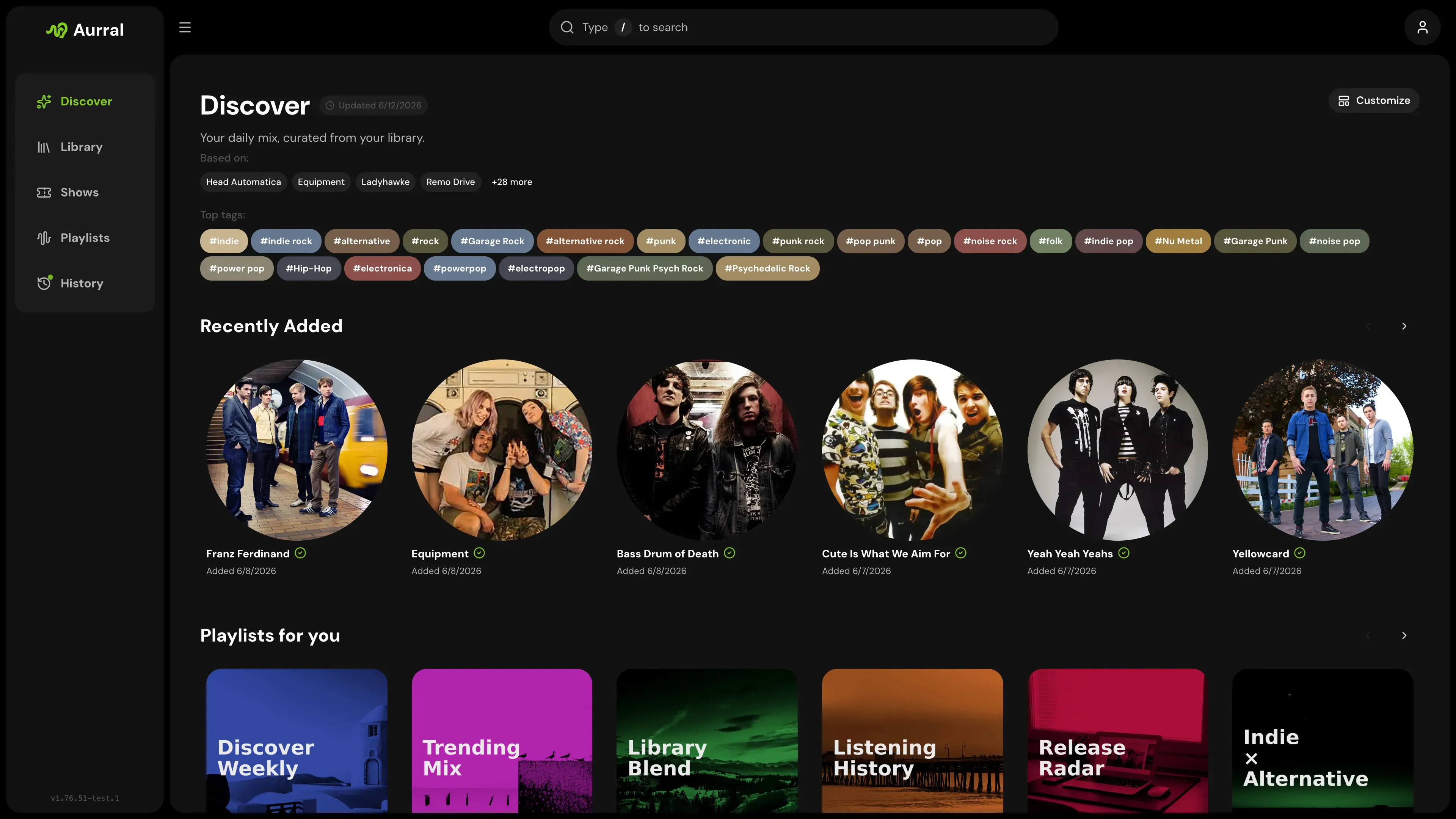Screen dimensions: 1456x819
Task: Open the Discover menu item
Action: (85, 101)
